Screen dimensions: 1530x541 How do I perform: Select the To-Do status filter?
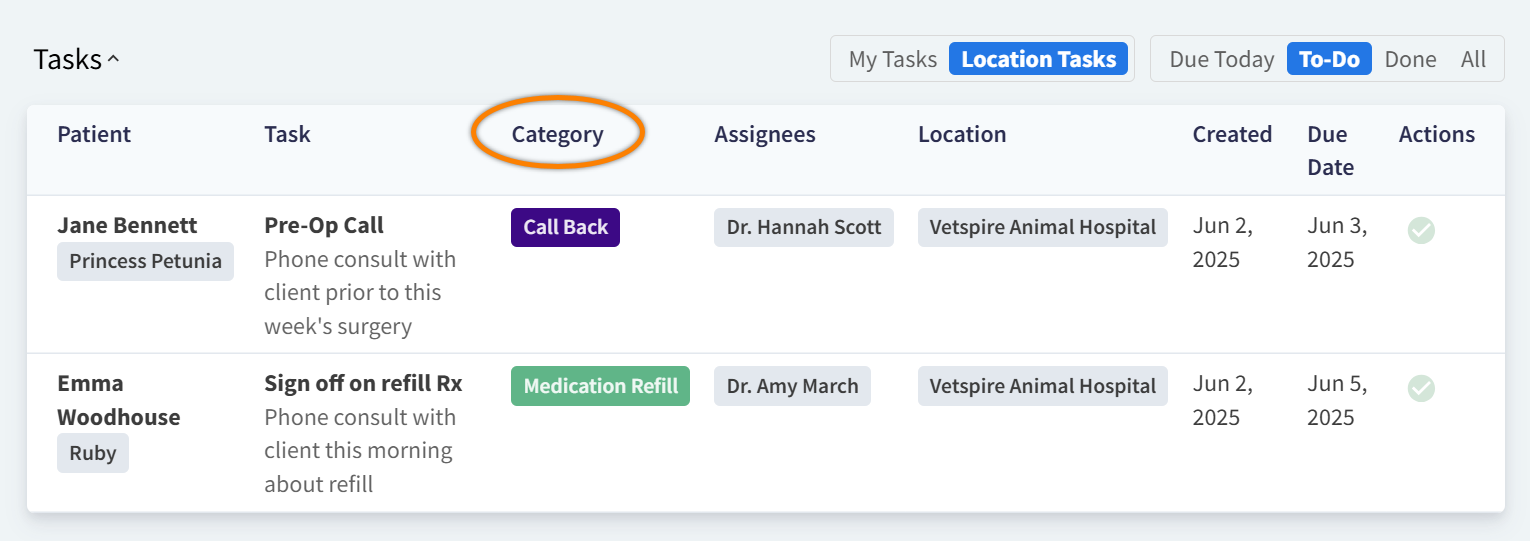tap(1329, 59)
